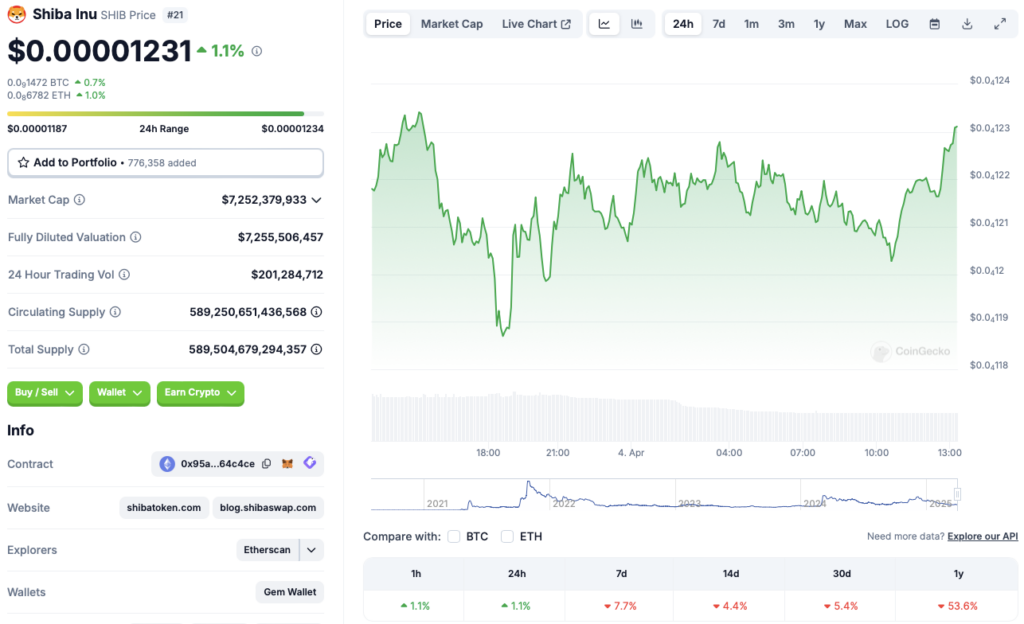The width and height of the screenshot is (1024, 624).
Task: Click the historical mini chart navigator
Action: pyautogui.click(x=665, y=494)
